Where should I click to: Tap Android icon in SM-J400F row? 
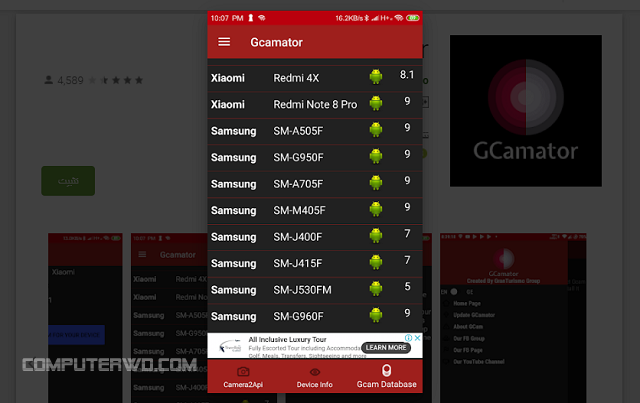coord(376,236)
